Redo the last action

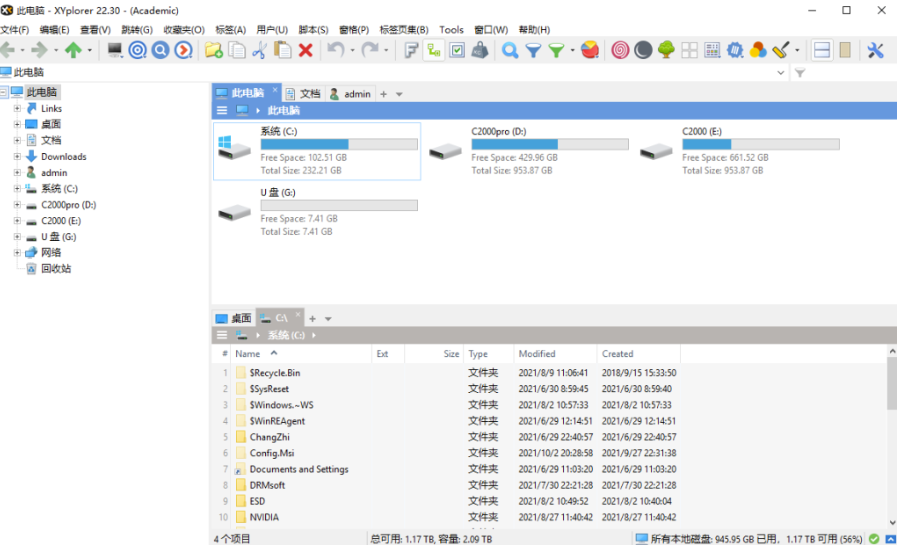coord(370,50)
